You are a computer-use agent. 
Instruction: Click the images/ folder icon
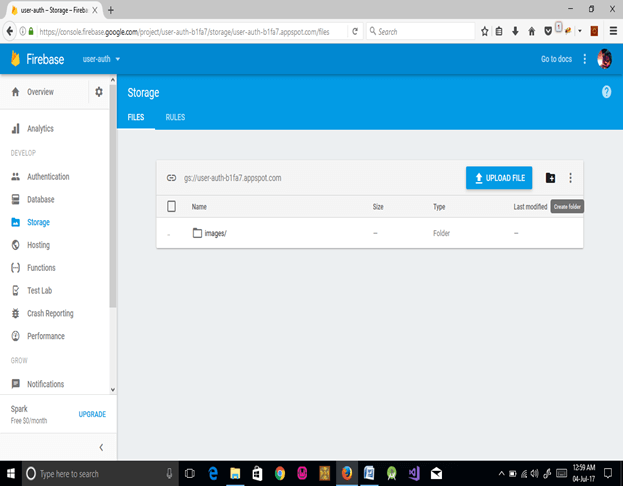coord(197,233)
